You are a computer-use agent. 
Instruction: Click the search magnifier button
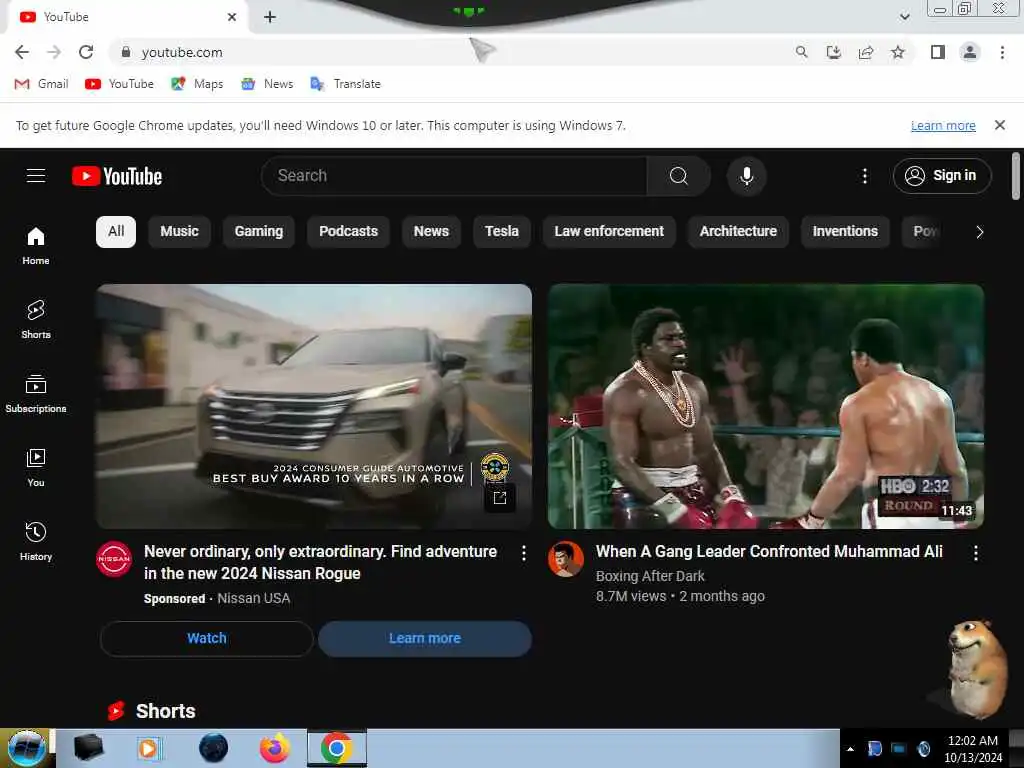pyautogui.click(x=679, y=176)
